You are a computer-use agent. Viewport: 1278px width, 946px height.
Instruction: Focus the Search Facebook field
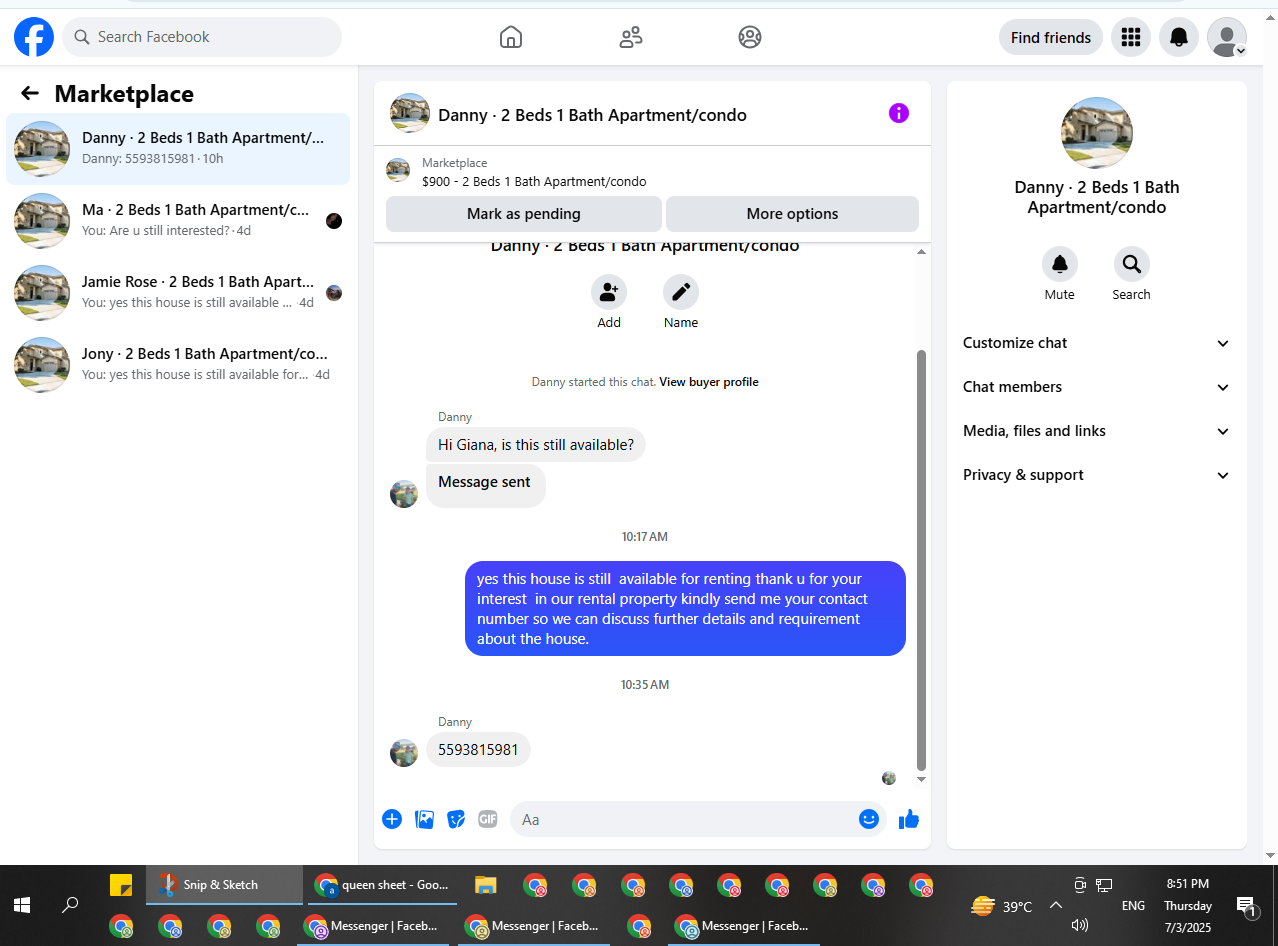pos(202,37)
